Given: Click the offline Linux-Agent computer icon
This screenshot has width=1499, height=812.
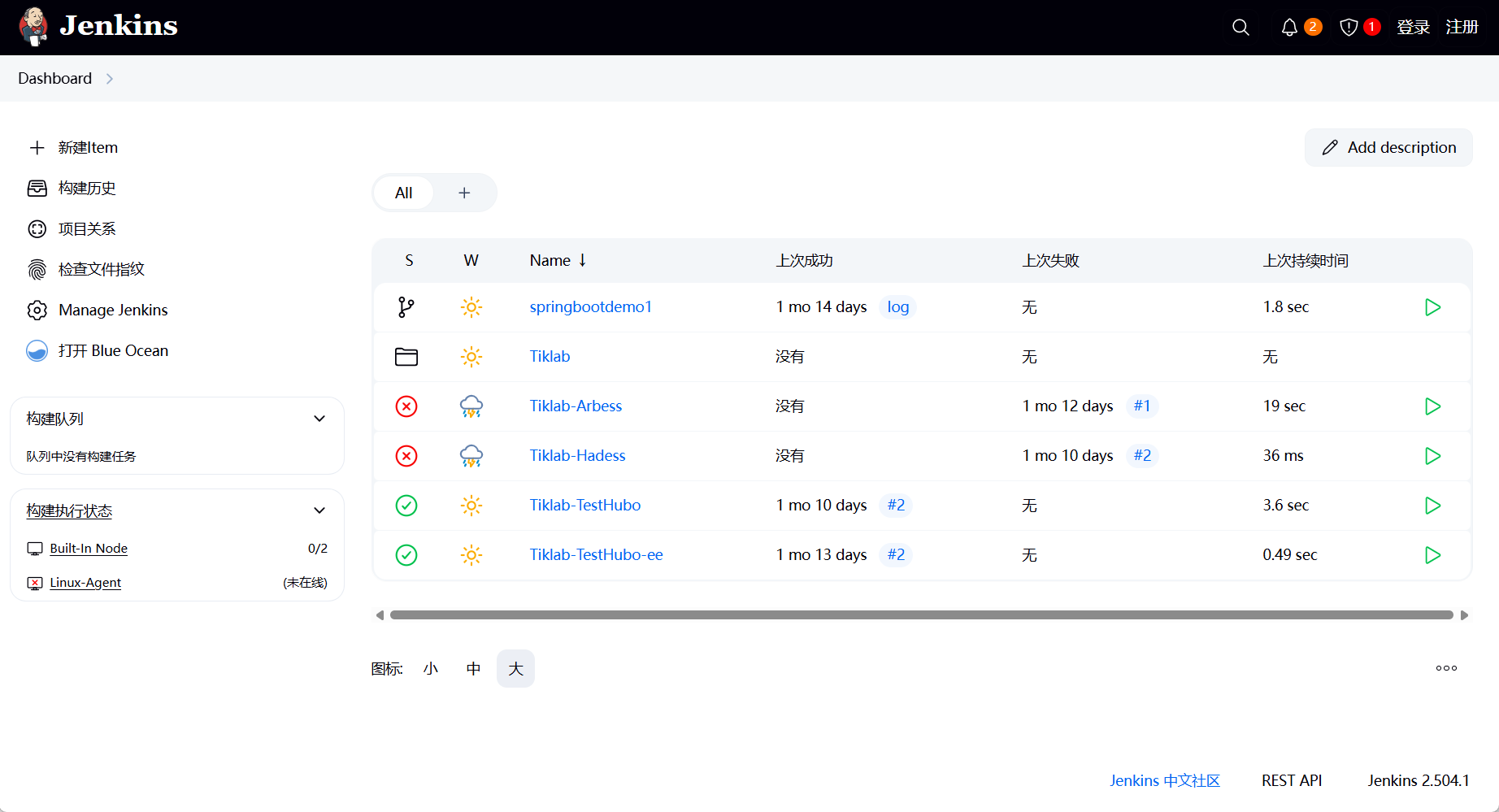Looking at the screenshot, I should (x=35, y=583).
